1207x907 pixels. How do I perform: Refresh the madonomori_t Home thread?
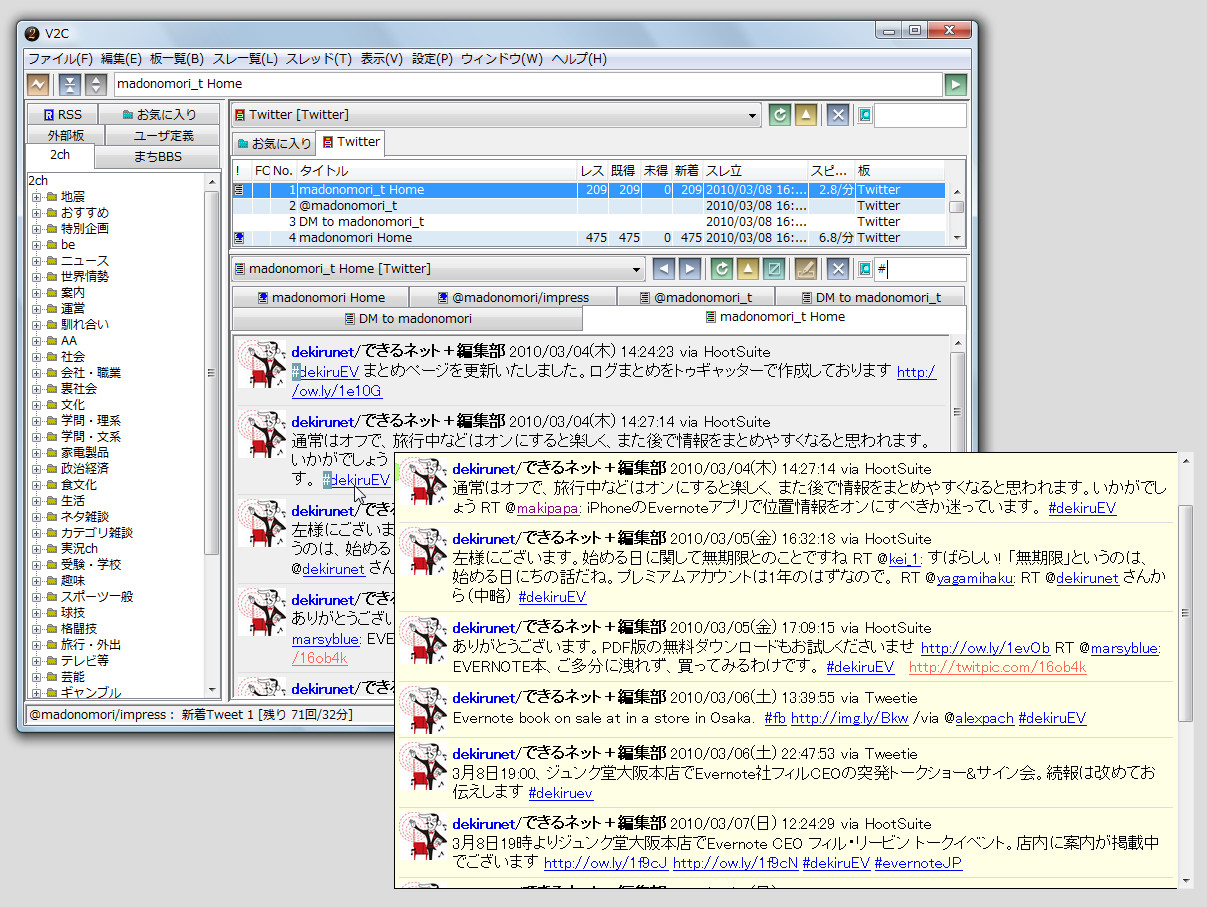click(x=722, y=268)
